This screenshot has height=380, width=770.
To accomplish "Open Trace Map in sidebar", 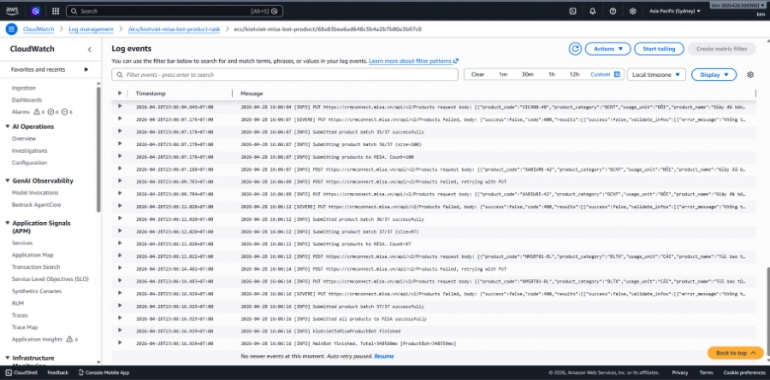I will click(x=25, y=327).
